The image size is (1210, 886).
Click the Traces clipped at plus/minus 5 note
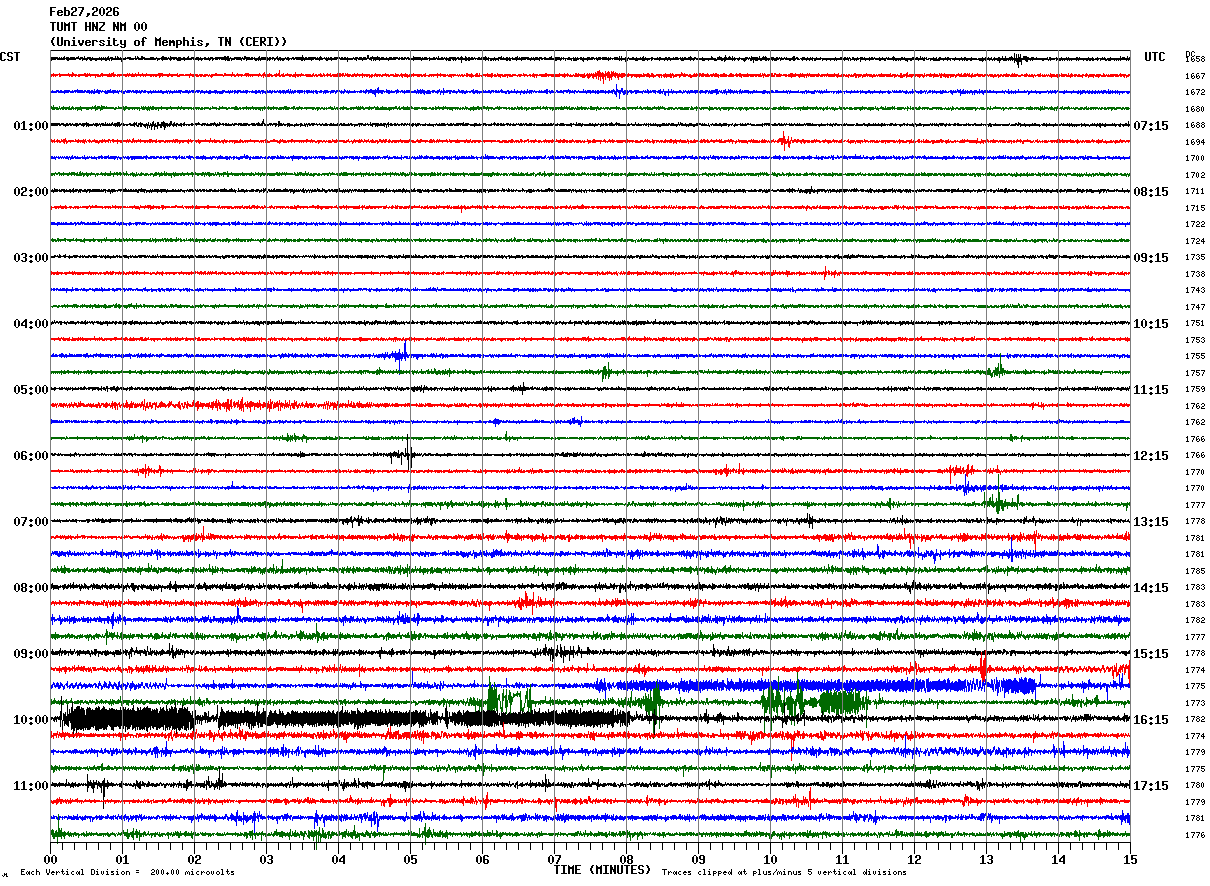tap(784, 872)
